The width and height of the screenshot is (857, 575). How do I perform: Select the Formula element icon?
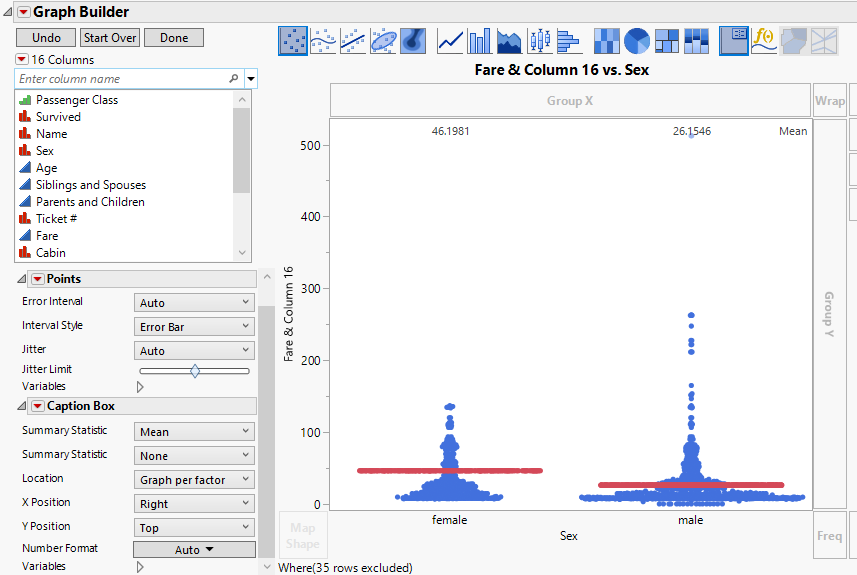764,41
